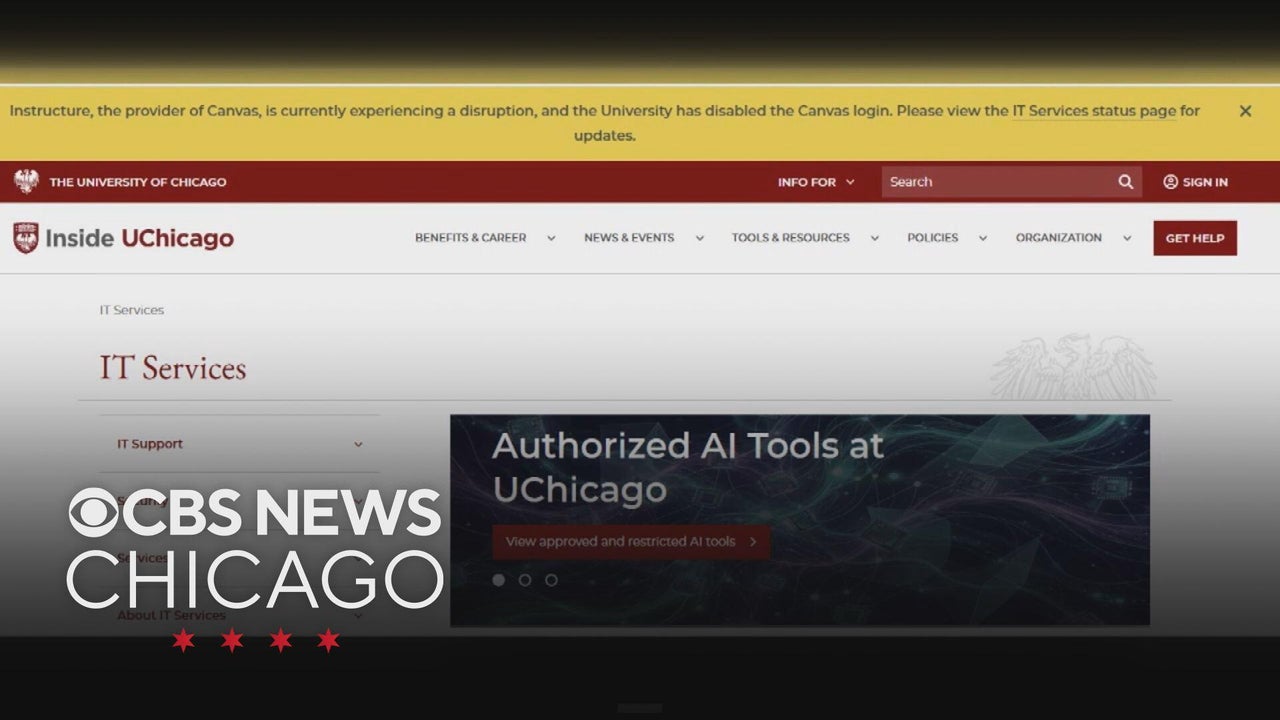Select the second carousel slide dot
The image size is (1280, 720).
coord(524,580)
